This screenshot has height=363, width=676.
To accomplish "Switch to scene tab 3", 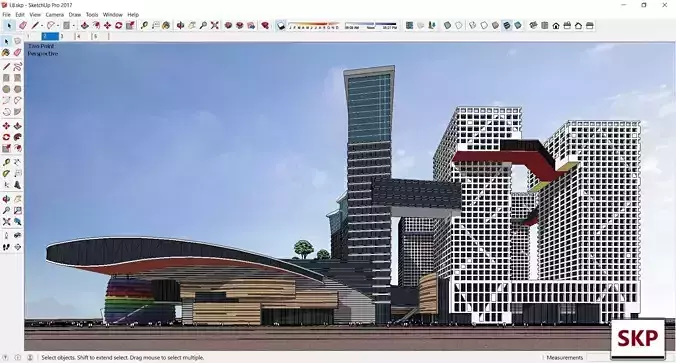I will click(67, 37).
